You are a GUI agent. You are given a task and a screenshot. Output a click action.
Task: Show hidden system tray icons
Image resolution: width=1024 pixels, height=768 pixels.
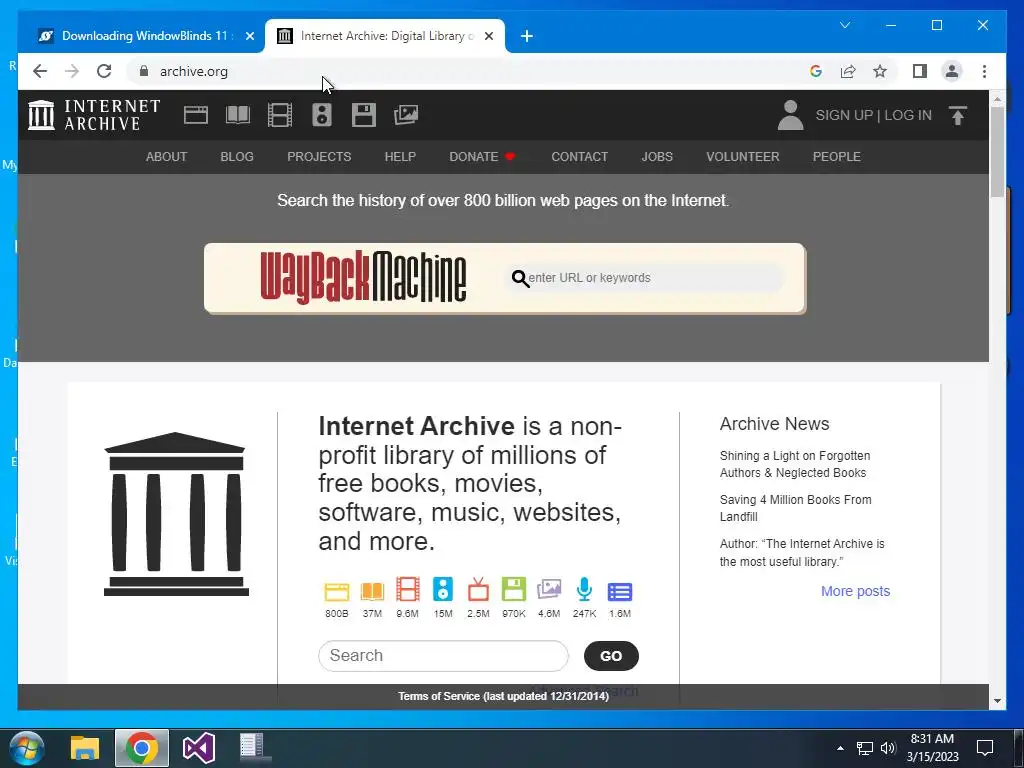840,748
